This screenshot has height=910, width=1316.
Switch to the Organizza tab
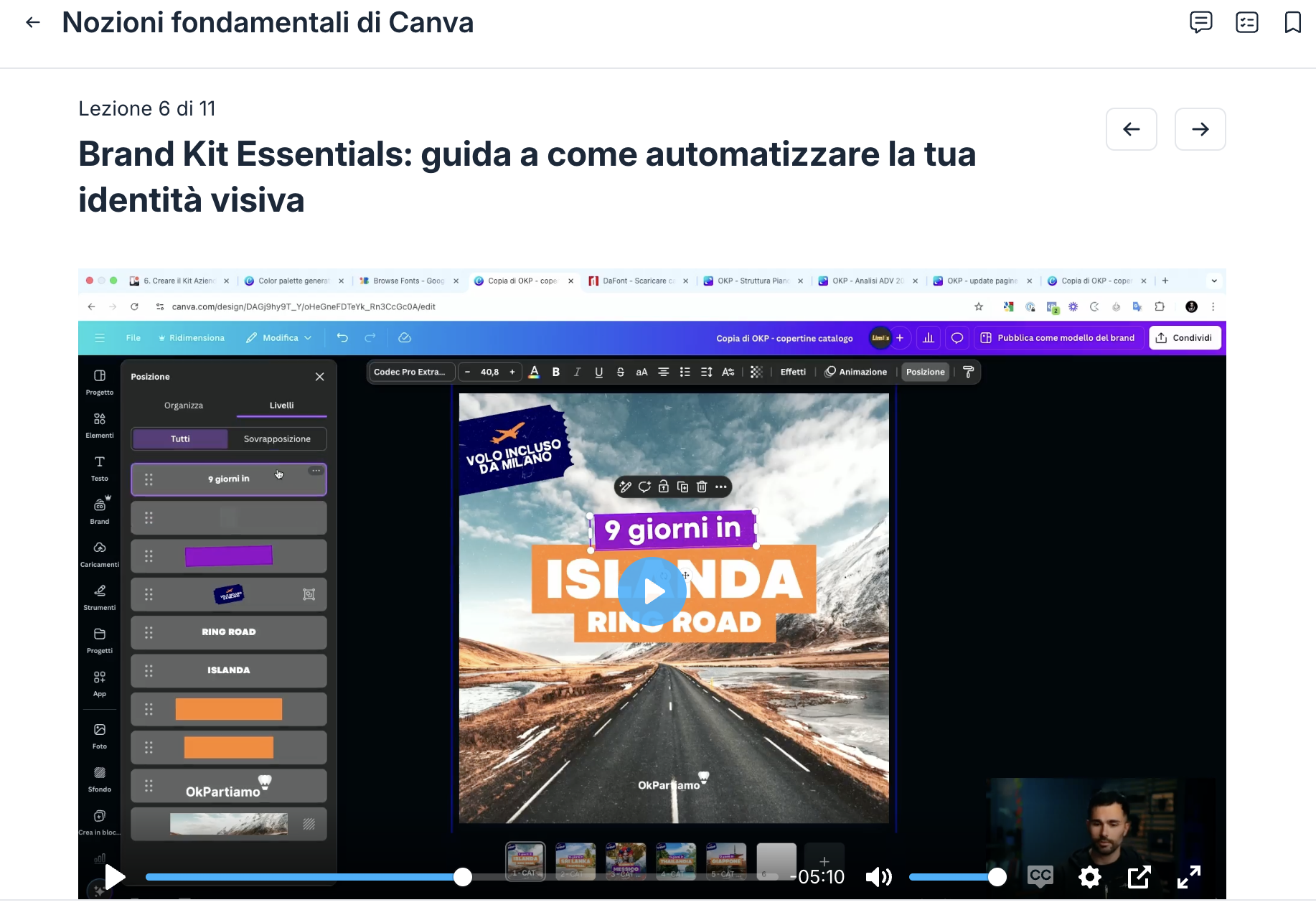[184, 405]
